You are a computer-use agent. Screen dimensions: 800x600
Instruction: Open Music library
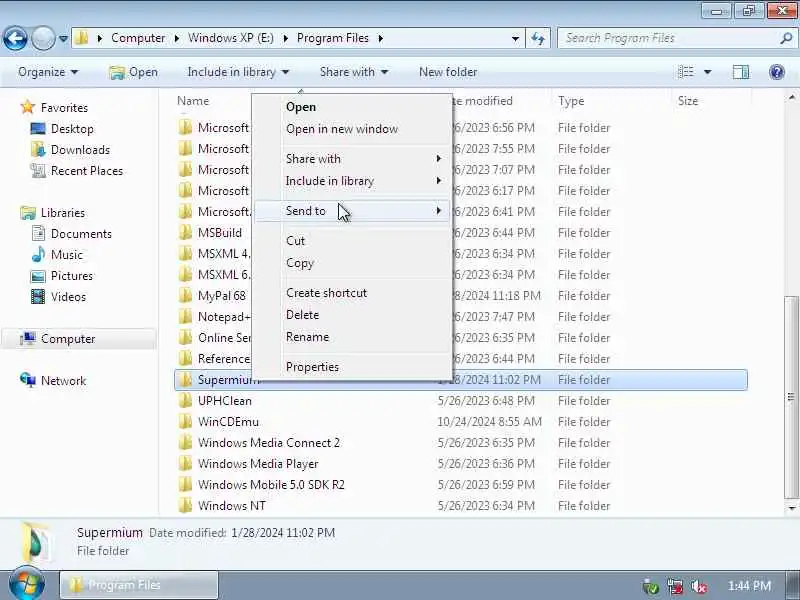click(57, 255)
